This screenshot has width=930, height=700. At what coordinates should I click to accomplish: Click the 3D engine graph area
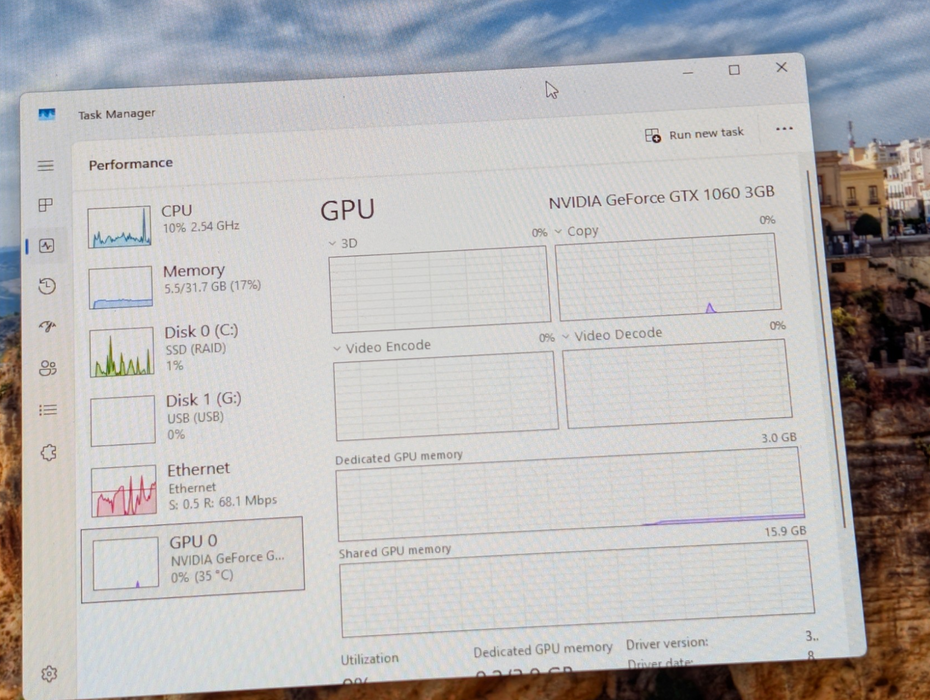(x=440, y=289)
